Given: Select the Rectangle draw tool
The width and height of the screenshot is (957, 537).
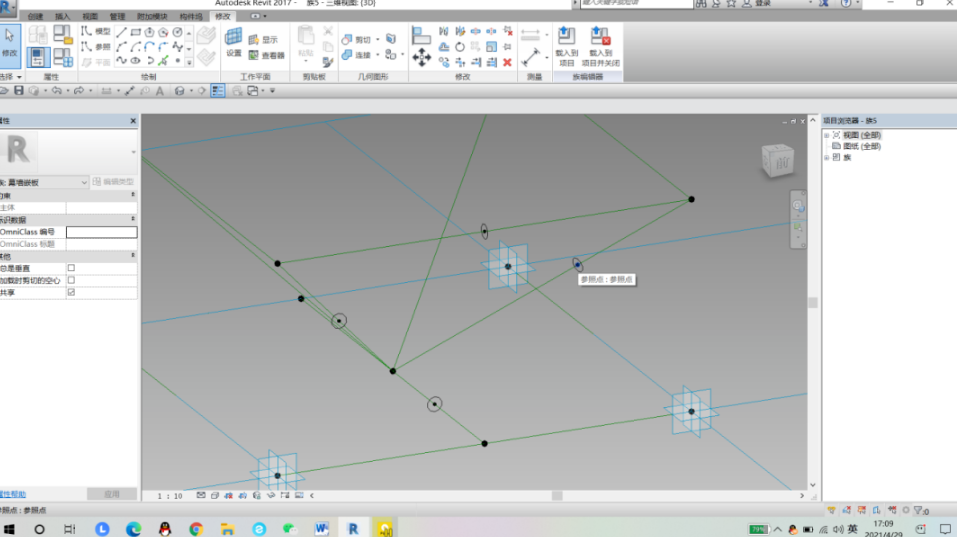Looking at the screenshot, I should (135, 32).
